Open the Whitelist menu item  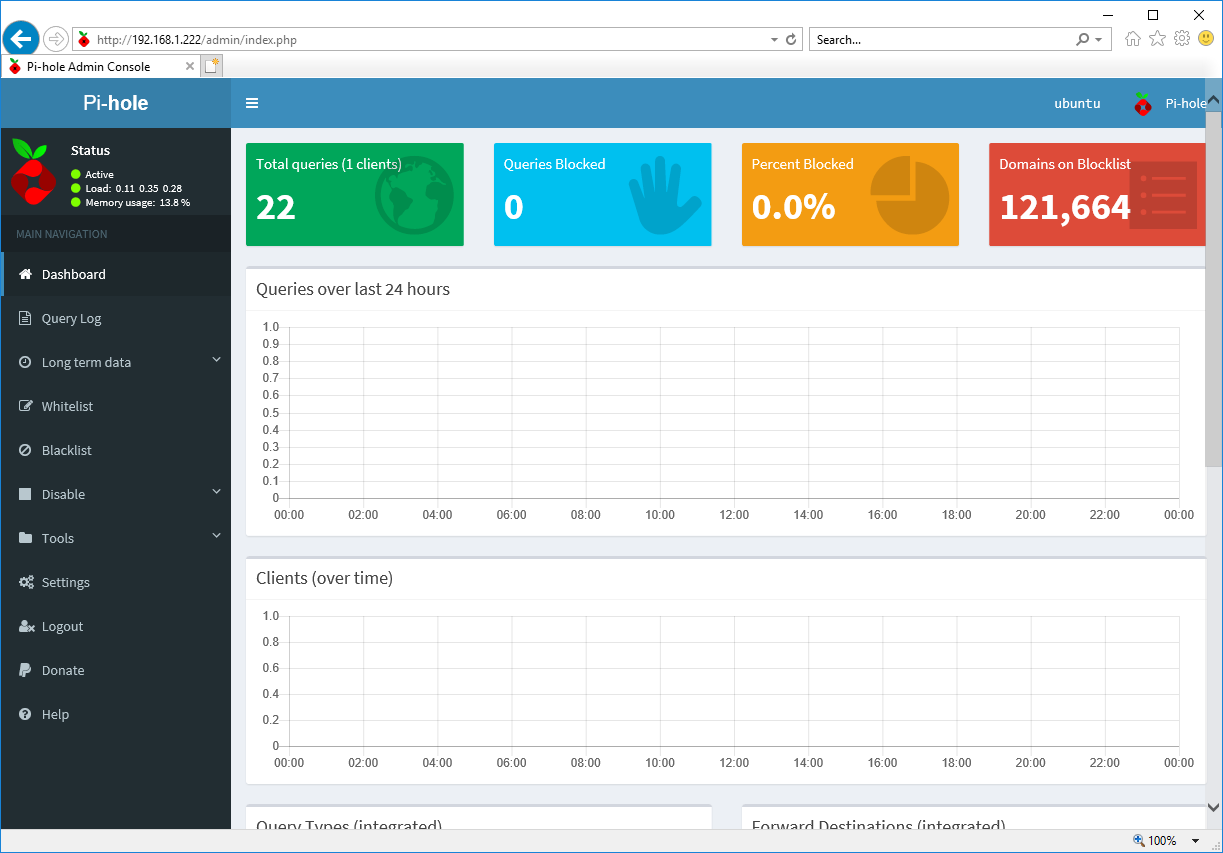tap(116, 406)
